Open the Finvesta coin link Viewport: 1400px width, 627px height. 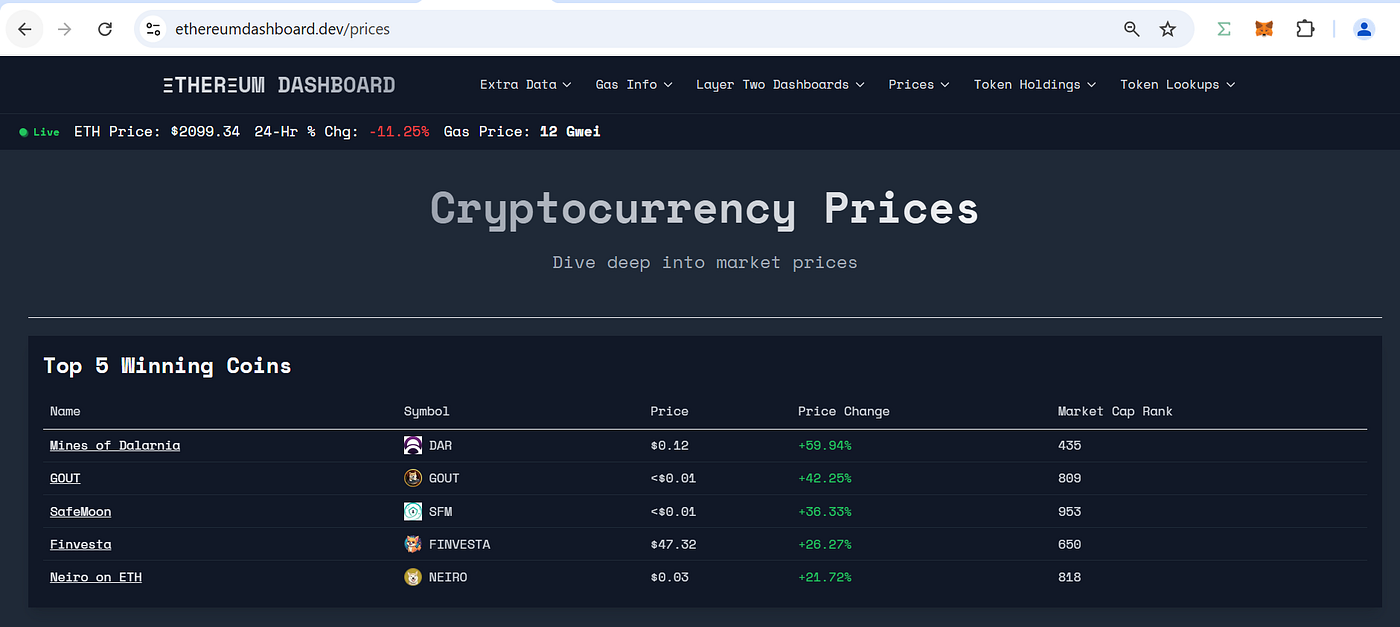80,544
